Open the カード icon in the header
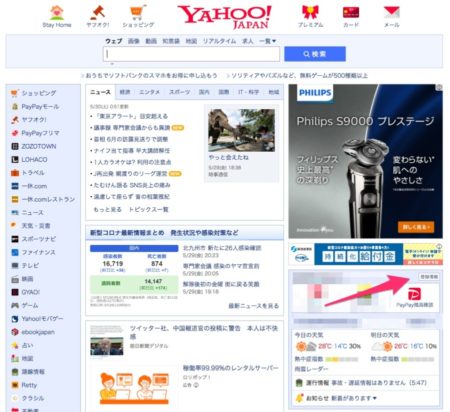The width and height of the screenshot is (450, 412). point(351,13)
